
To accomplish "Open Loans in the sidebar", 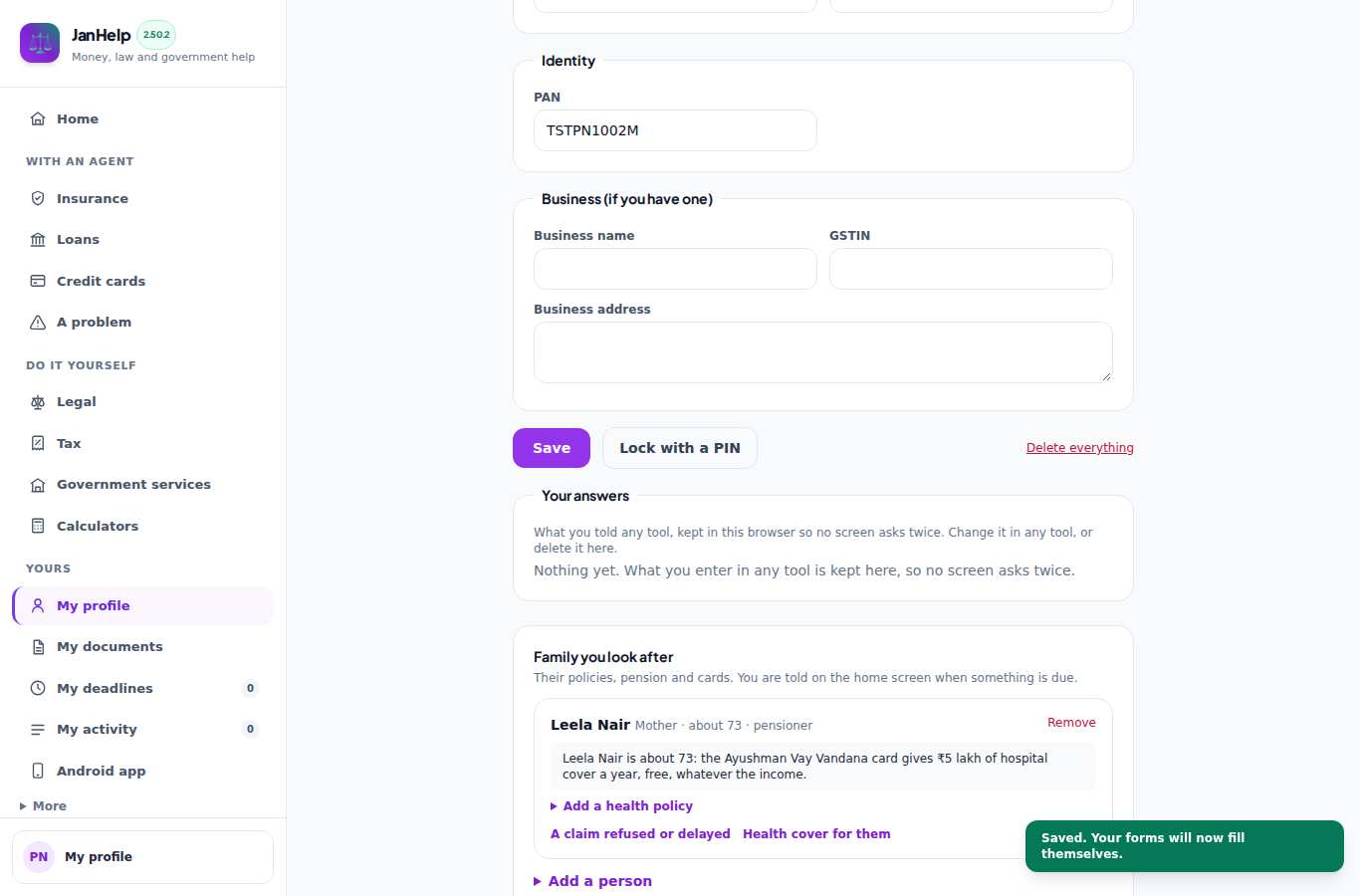I will [142, 239].
